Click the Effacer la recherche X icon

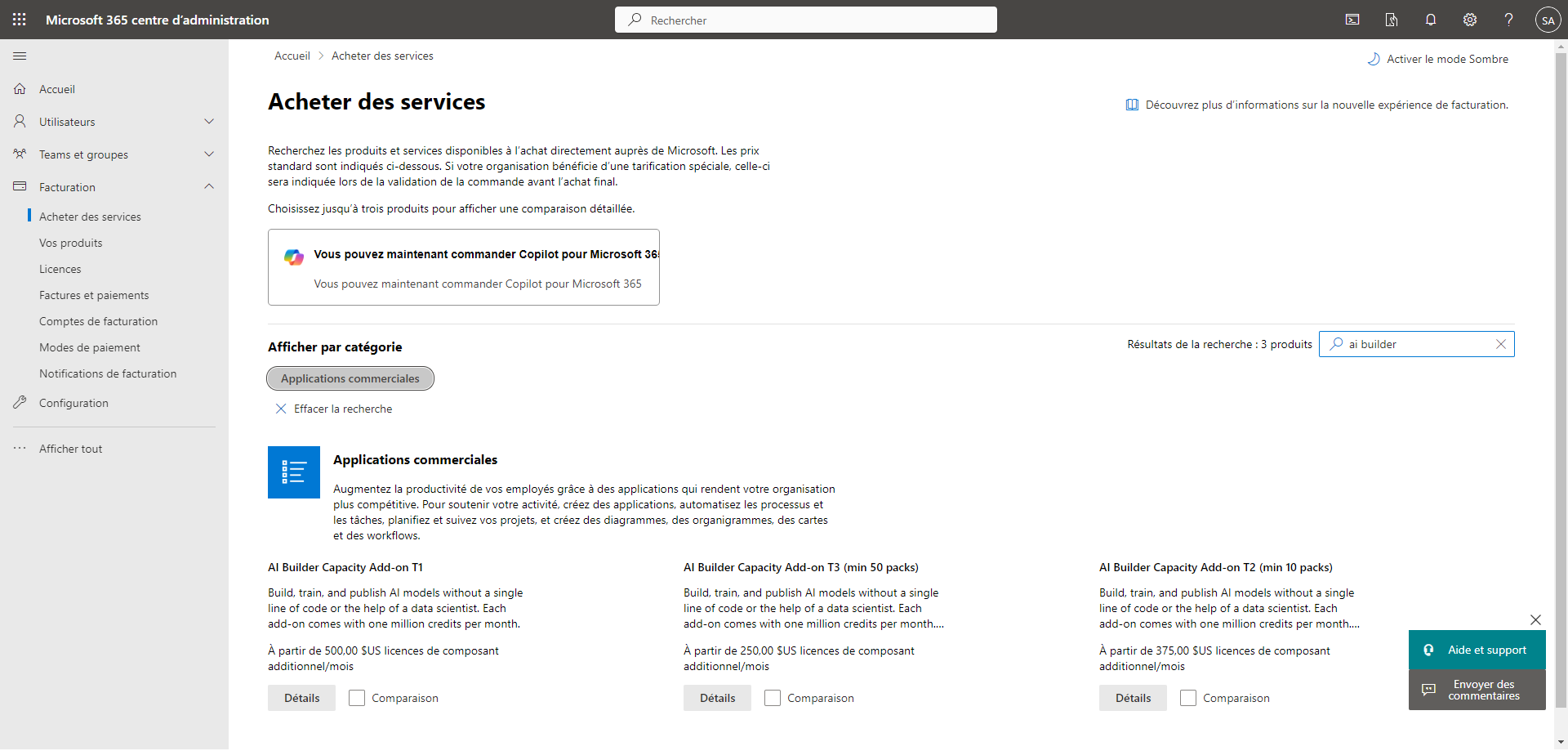(281, 409)
